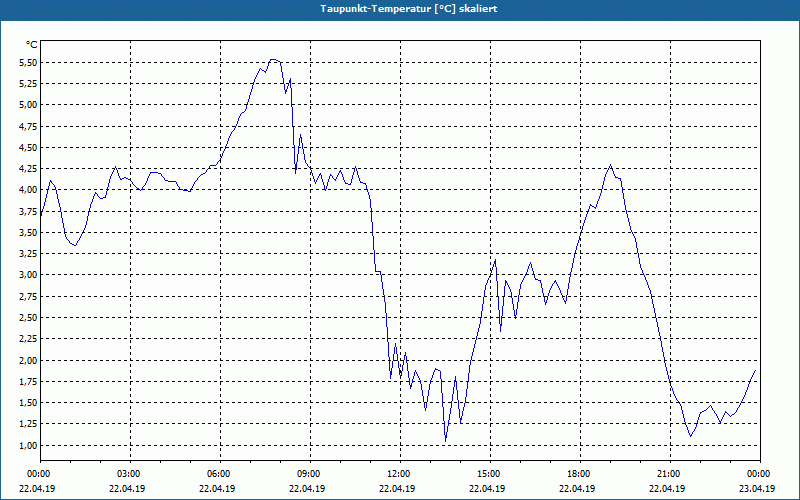
Task: Click the 21:00 time label
Action: tap(667, 474)
